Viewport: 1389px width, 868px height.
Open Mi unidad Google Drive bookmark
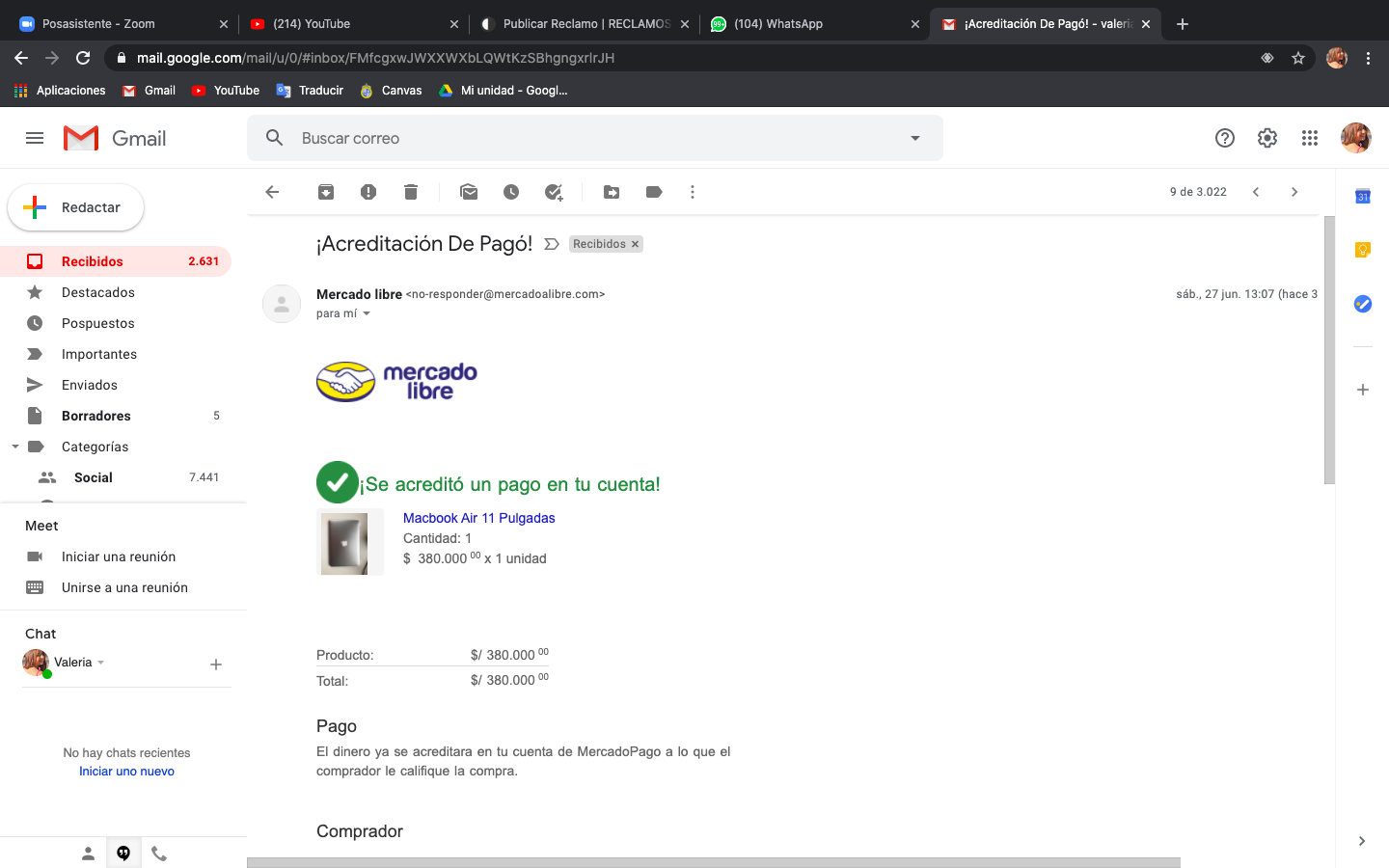pos(503,91)
